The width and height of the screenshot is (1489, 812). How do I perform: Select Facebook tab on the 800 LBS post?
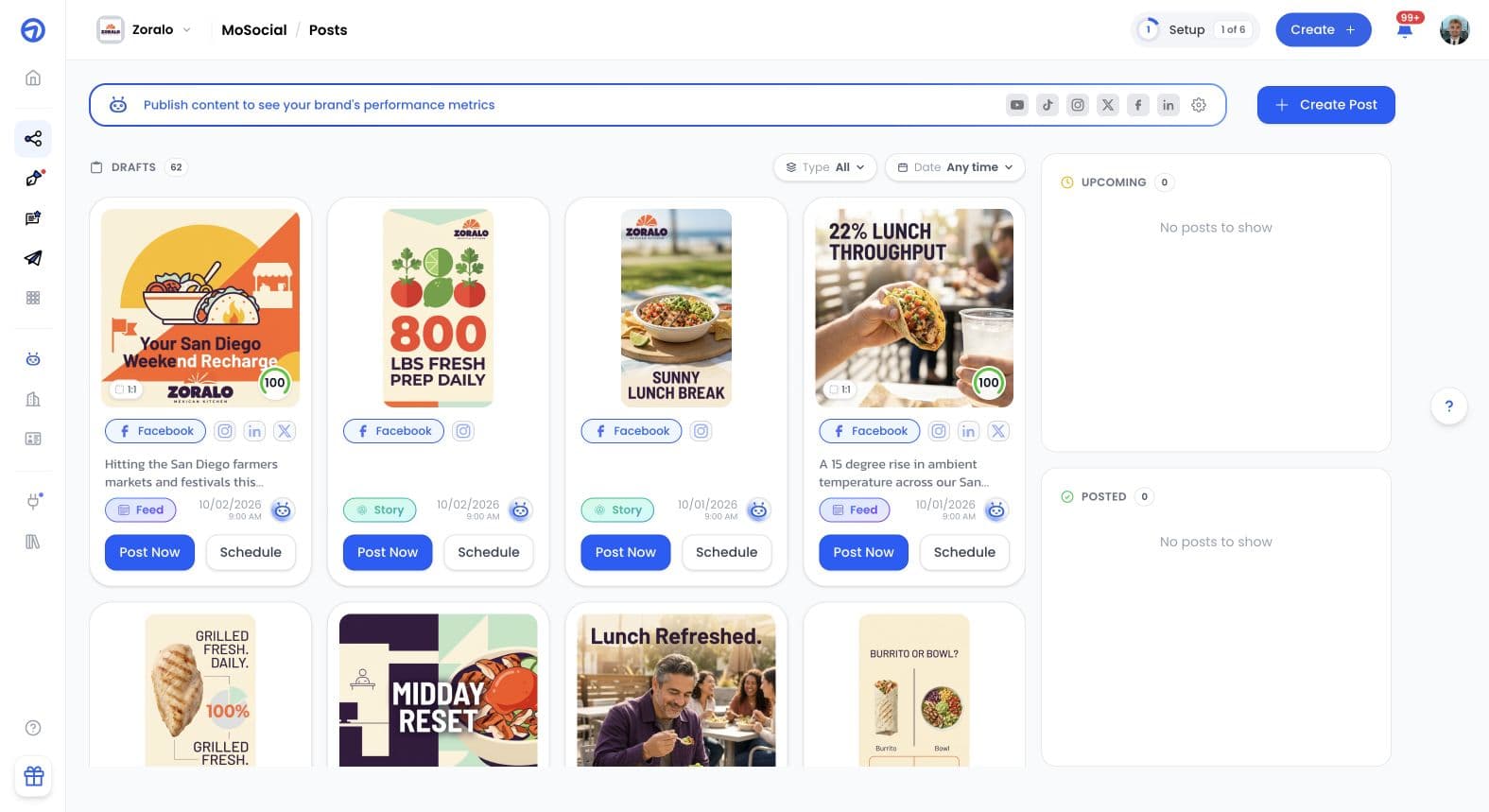point(393,431)
